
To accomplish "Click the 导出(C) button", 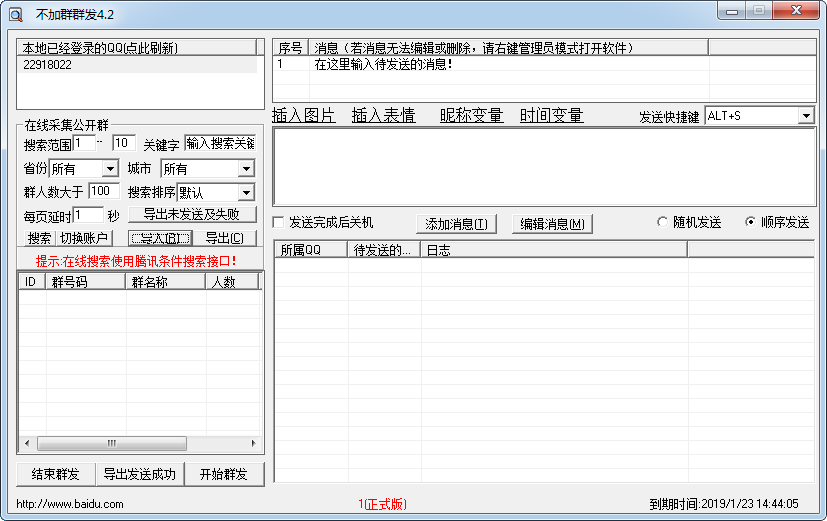I will click(x=225, y=238).
